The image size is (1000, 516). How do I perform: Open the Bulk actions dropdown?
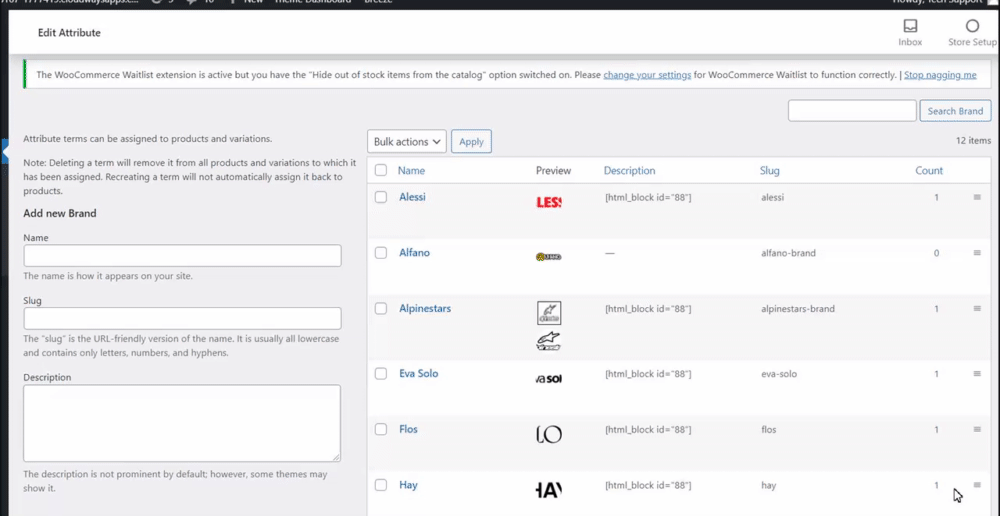point(407,142)
